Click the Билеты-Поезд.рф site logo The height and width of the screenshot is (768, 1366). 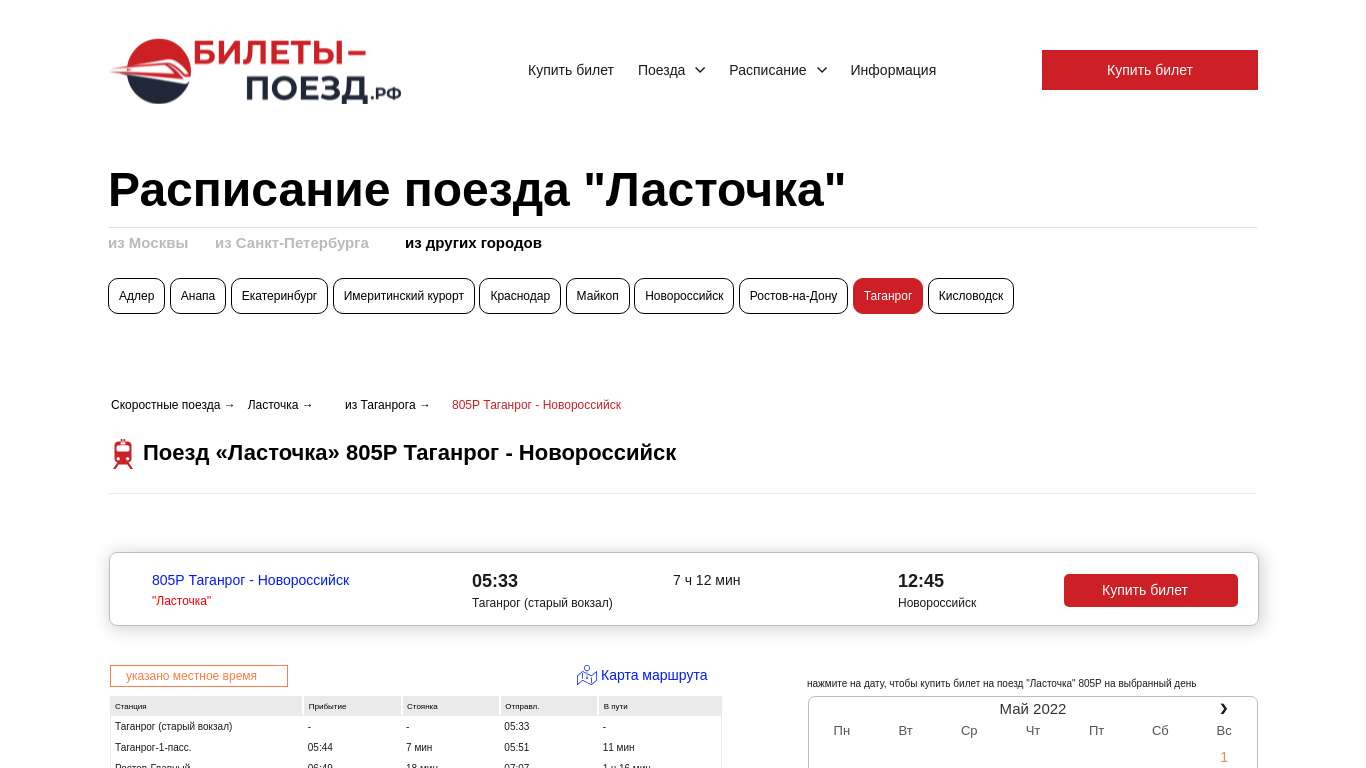point(256,71)
